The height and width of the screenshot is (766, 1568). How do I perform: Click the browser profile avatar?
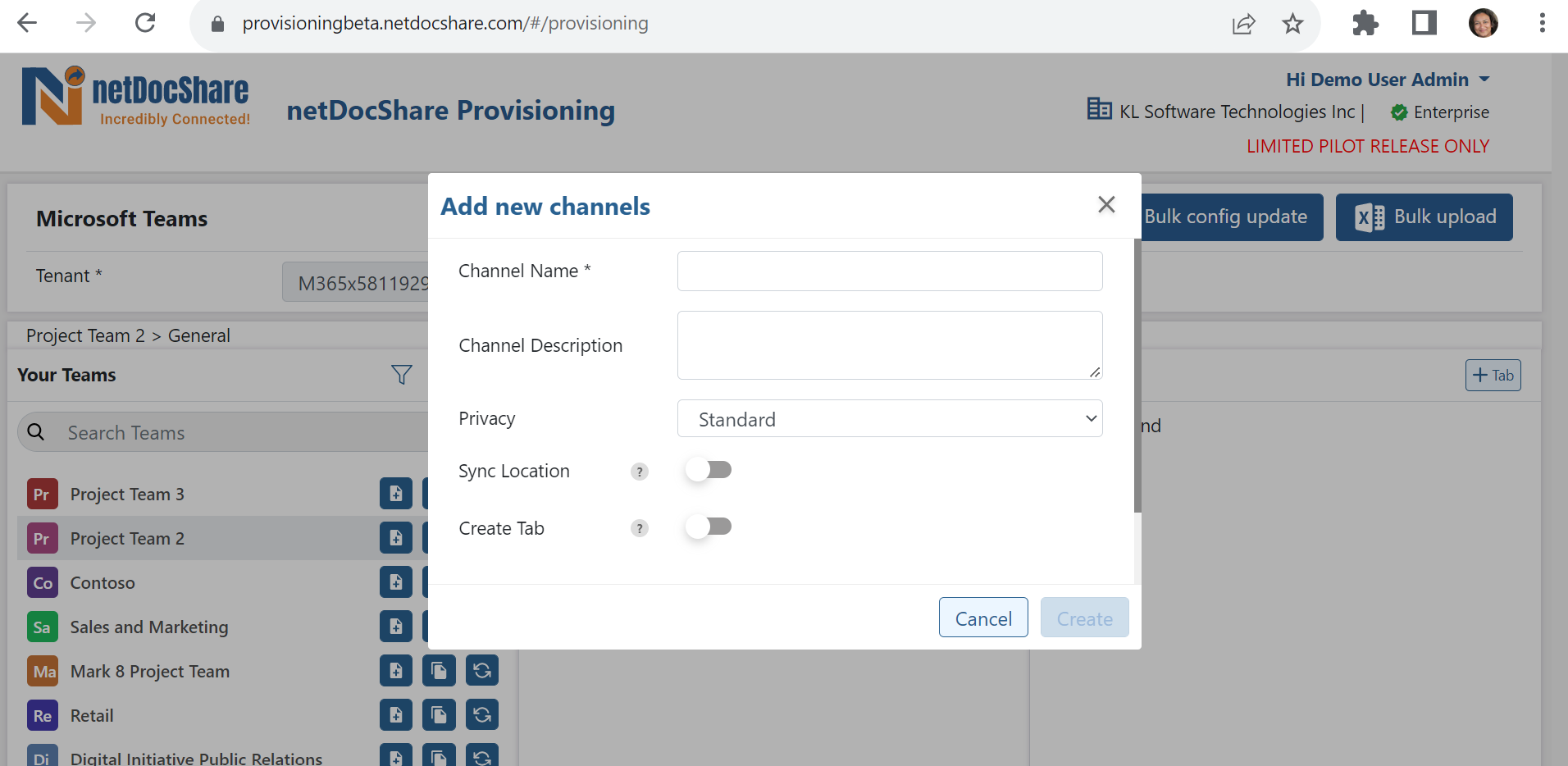point(1483,23)
